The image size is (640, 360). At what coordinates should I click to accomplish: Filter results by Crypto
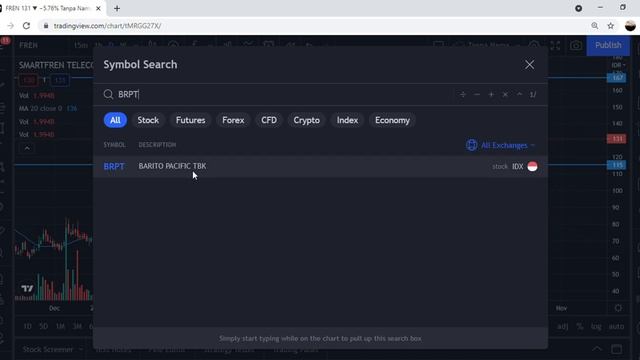(307, 120)
